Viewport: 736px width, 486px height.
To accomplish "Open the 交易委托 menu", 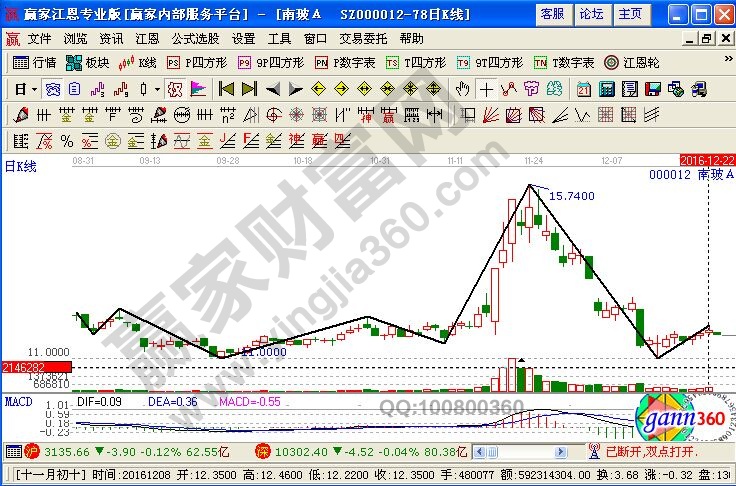I will pos(364,38).
